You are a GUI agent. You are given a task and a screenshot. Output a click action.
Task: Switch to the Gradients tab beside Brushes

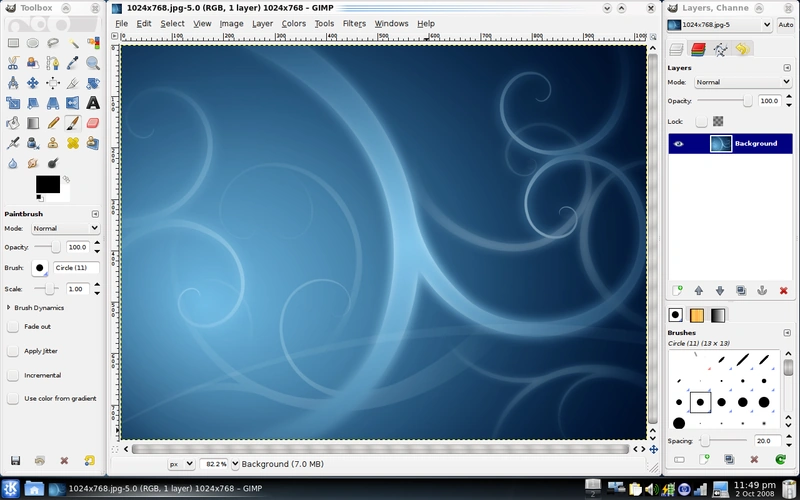(718, 315)
